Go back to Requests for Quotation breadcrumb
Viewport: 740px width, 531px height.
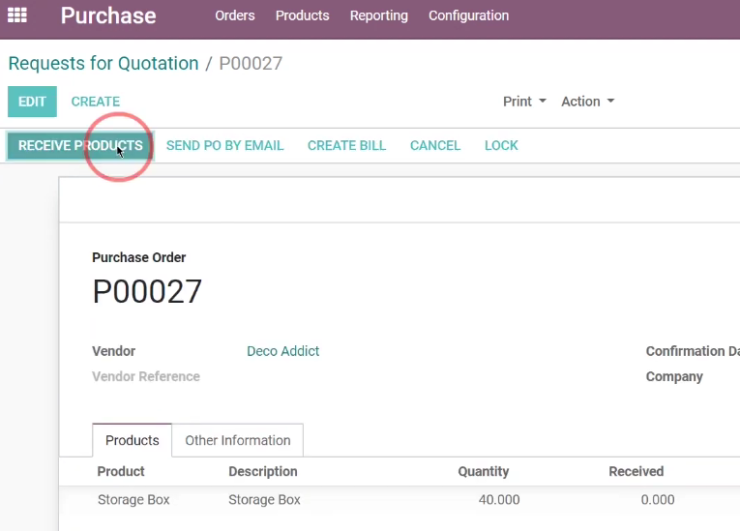(103, 63)
